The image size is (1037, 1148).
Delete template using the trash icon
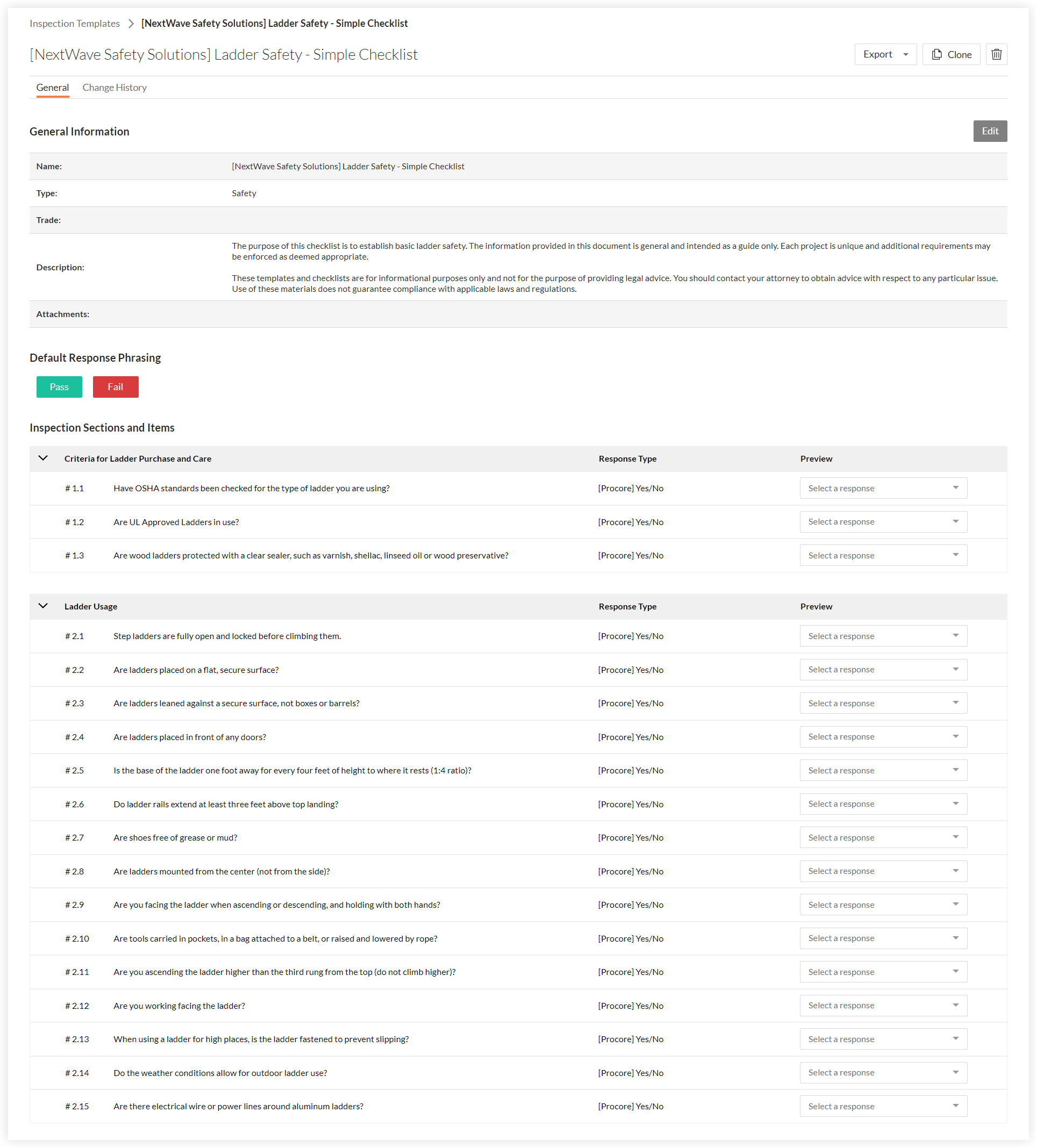point(996,54)
